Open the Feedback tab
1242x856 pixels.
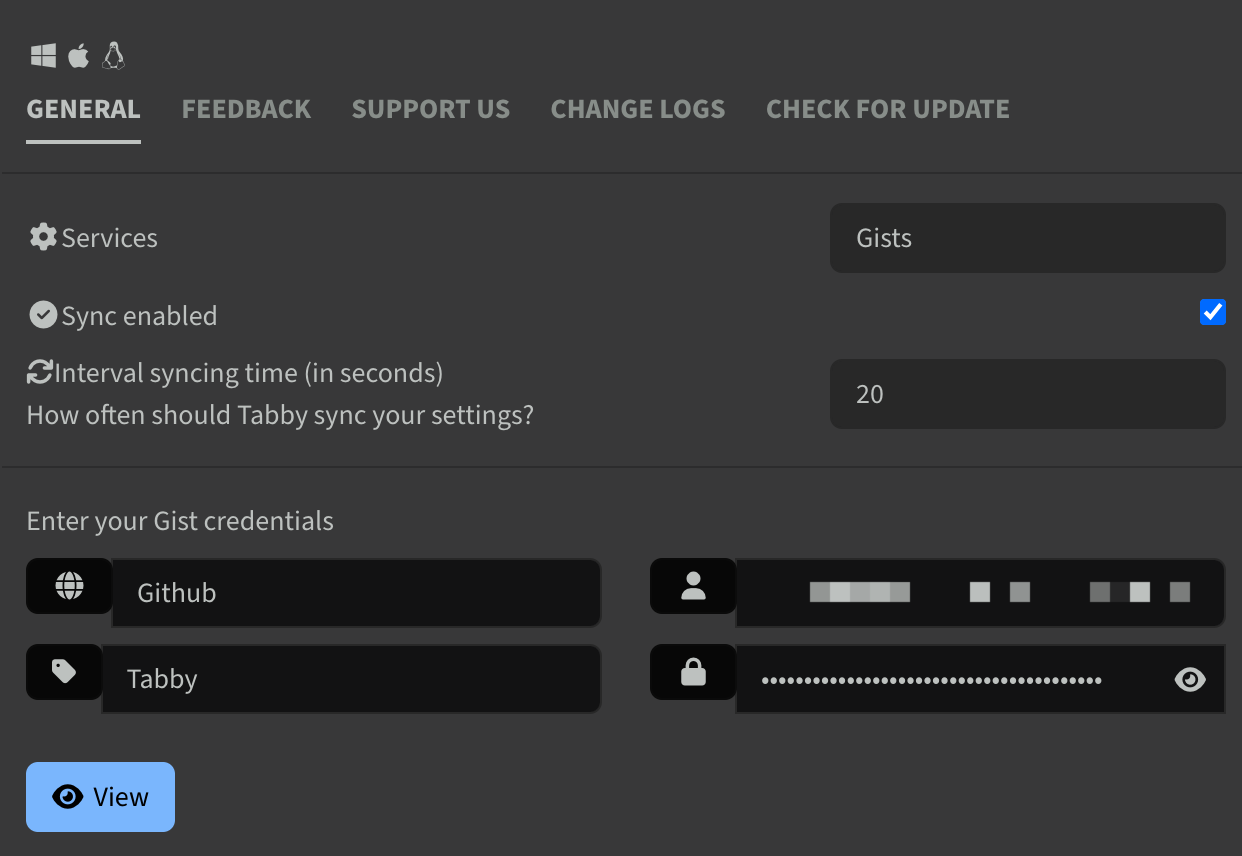[246, 109]
